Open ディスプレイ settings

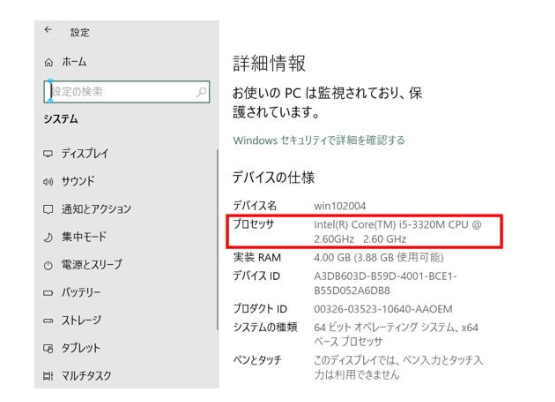[x=85, y=153]
